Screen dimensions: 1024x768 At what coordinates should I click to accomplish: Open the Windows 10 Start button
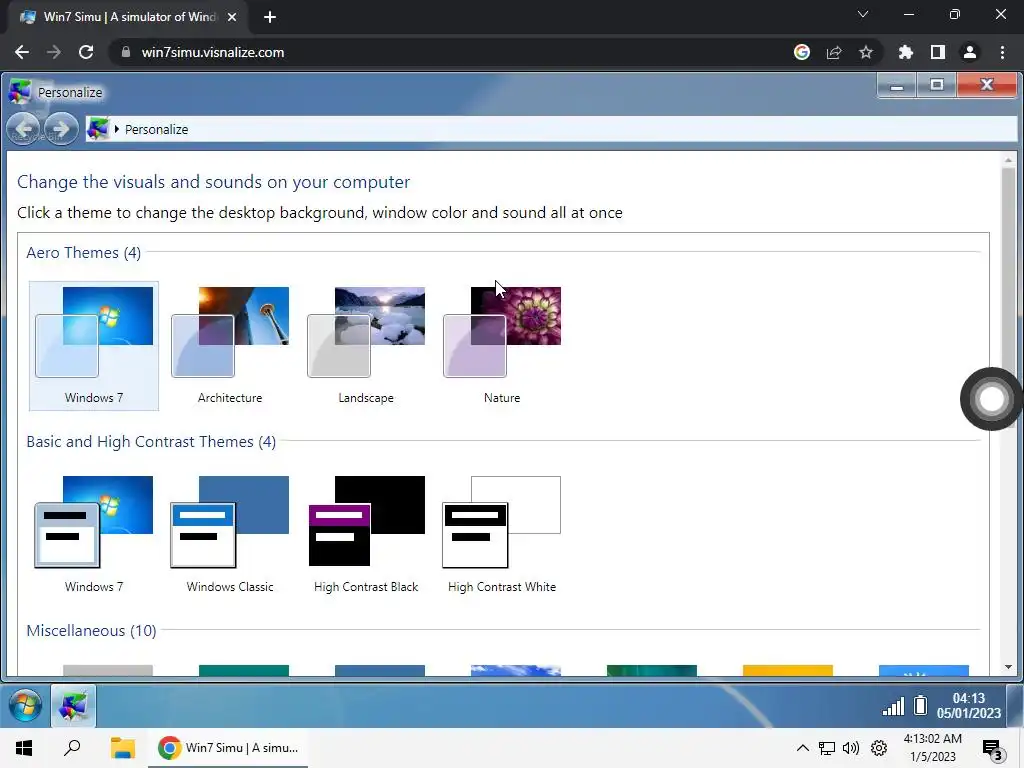24,748
